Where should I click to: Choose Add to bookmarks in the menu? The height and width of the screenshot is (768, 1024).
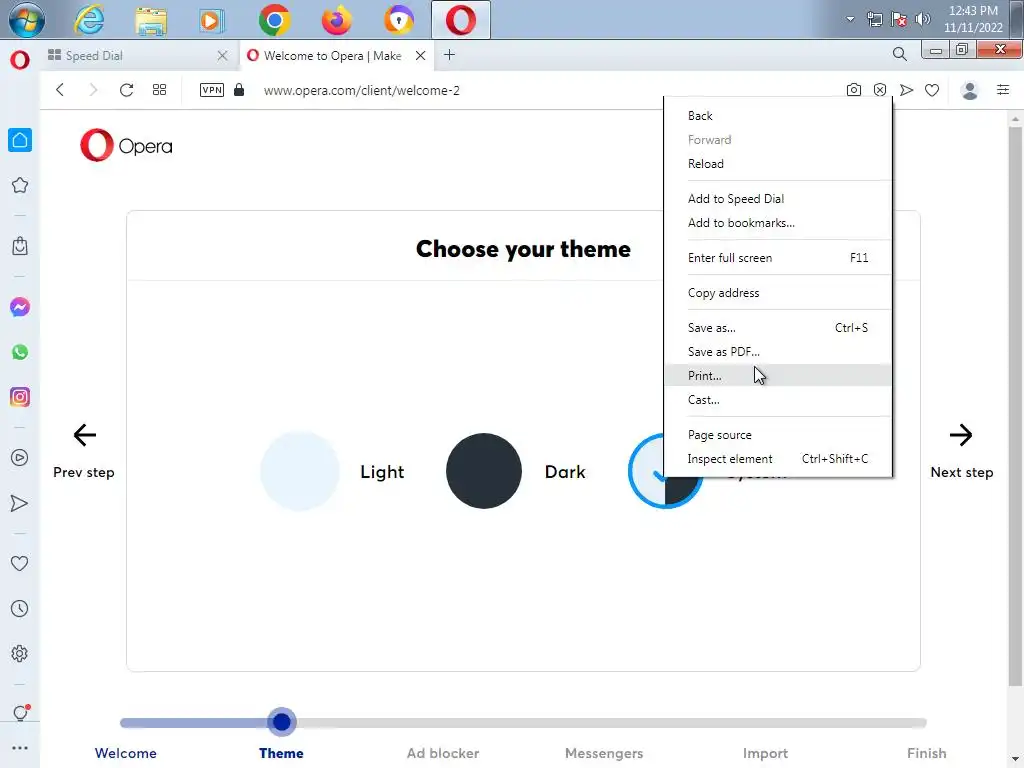coord(778,223)
